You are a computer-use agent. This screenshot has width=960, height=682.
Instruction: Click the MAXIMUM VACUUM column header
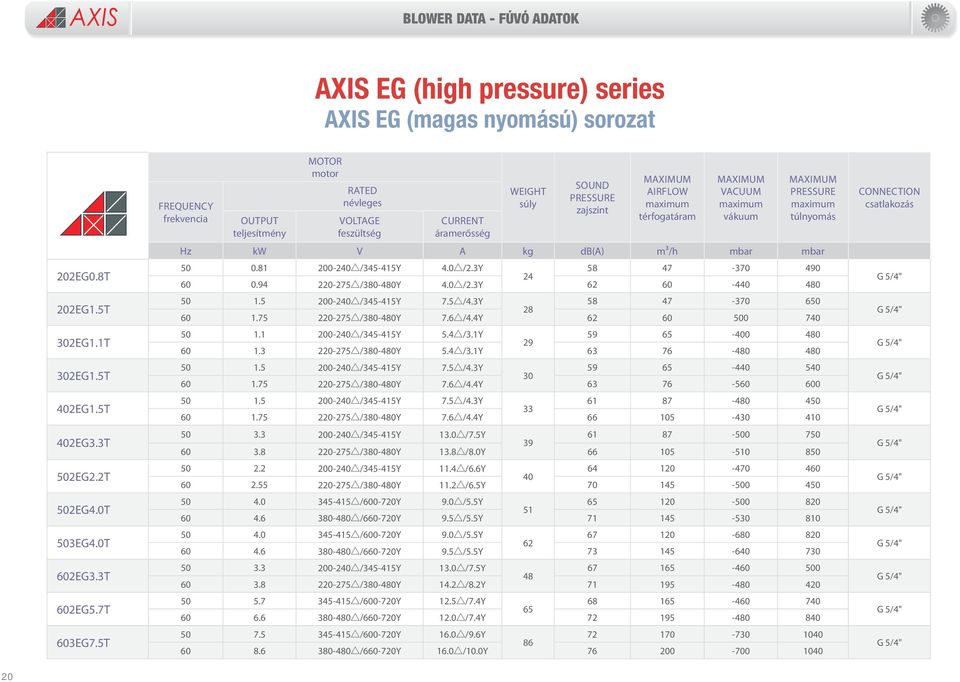pyautogui.click(x=741, y=197)
